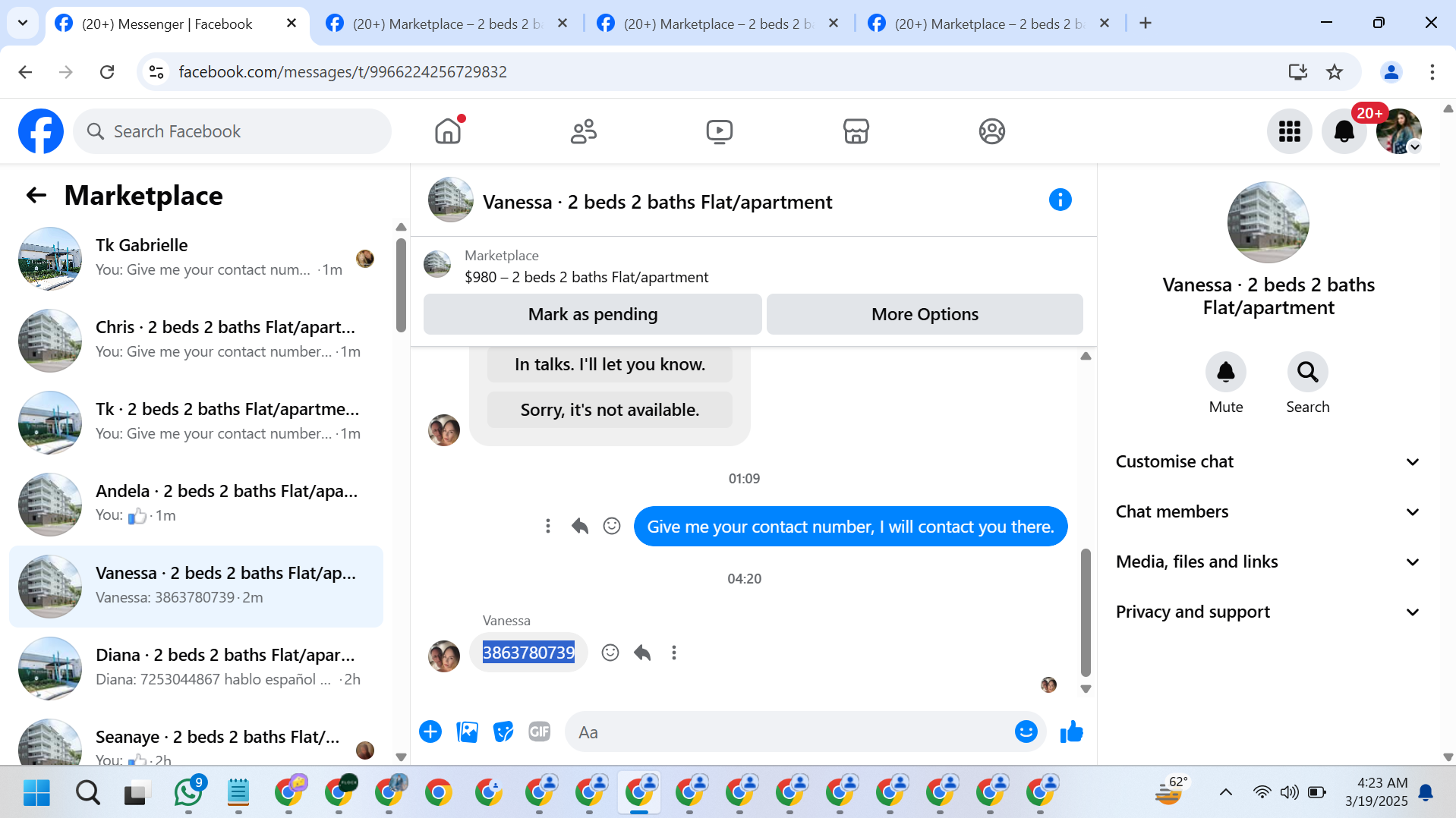Open the Groups icon in top navigation

pos(991,131)
